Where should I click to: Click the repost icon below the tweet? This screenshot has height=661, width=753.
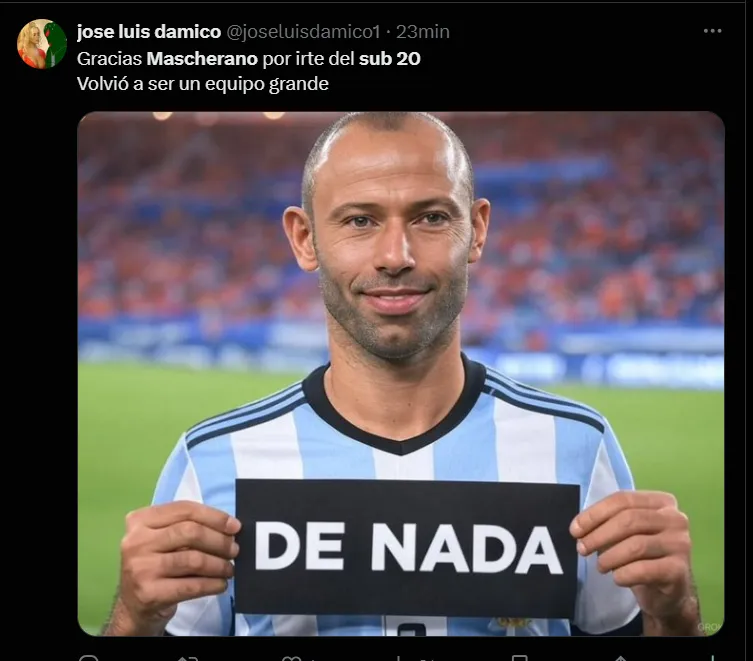coord(187,658)
